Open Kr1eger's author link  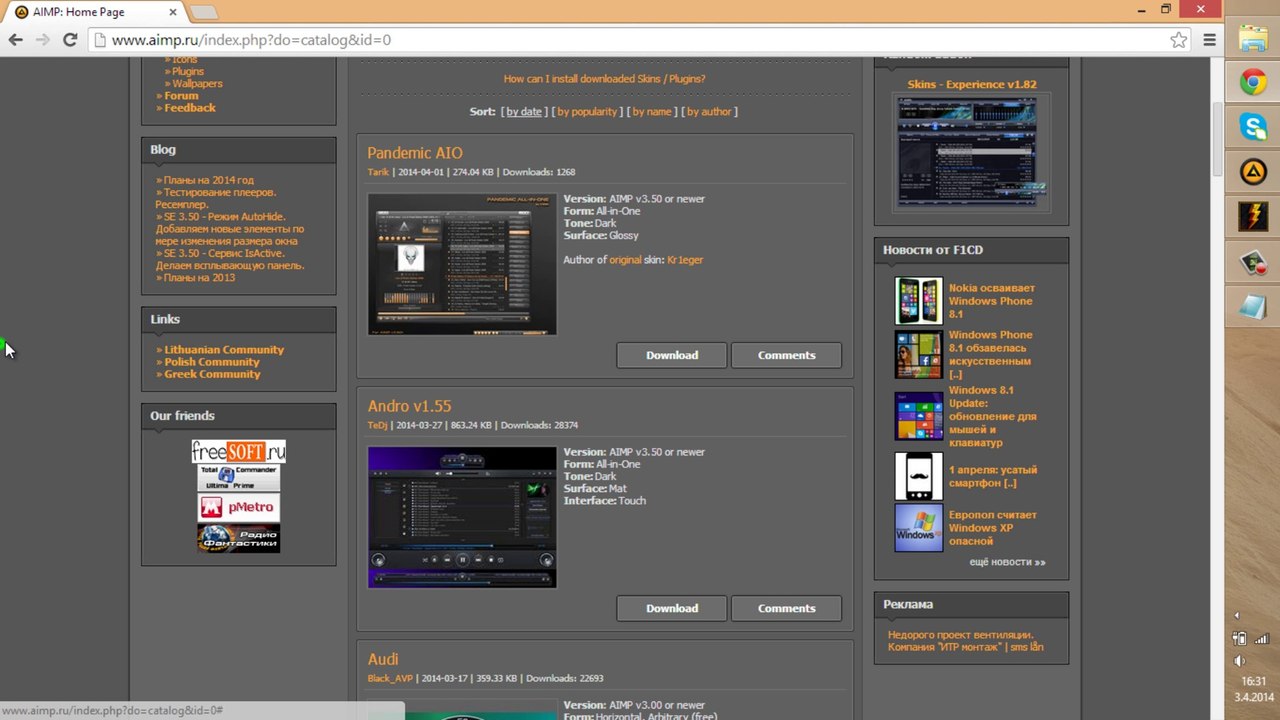(685, 260)
